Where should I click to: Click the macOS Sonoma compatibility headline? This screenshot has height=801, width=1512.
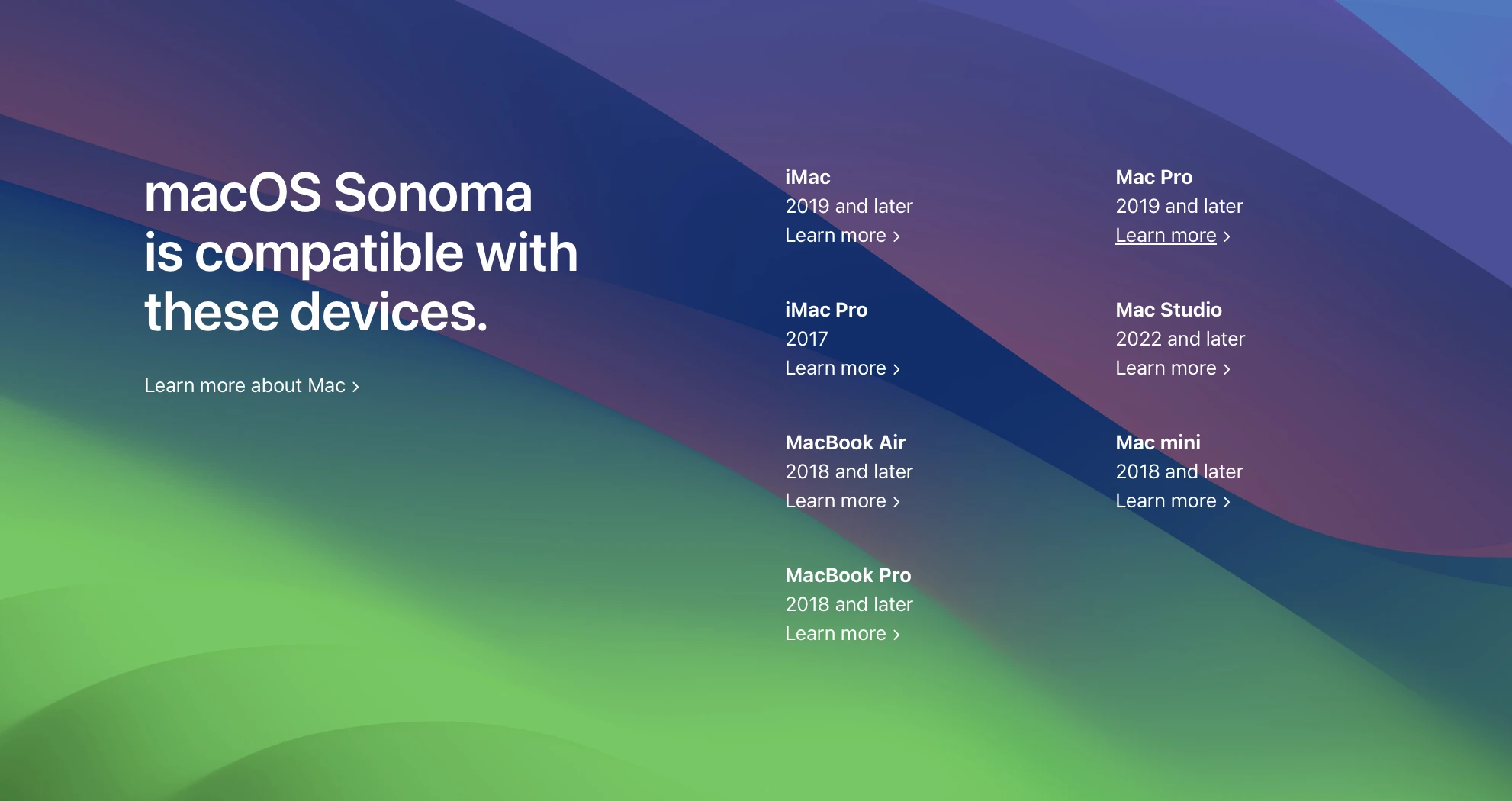click(x=361, y=253)
